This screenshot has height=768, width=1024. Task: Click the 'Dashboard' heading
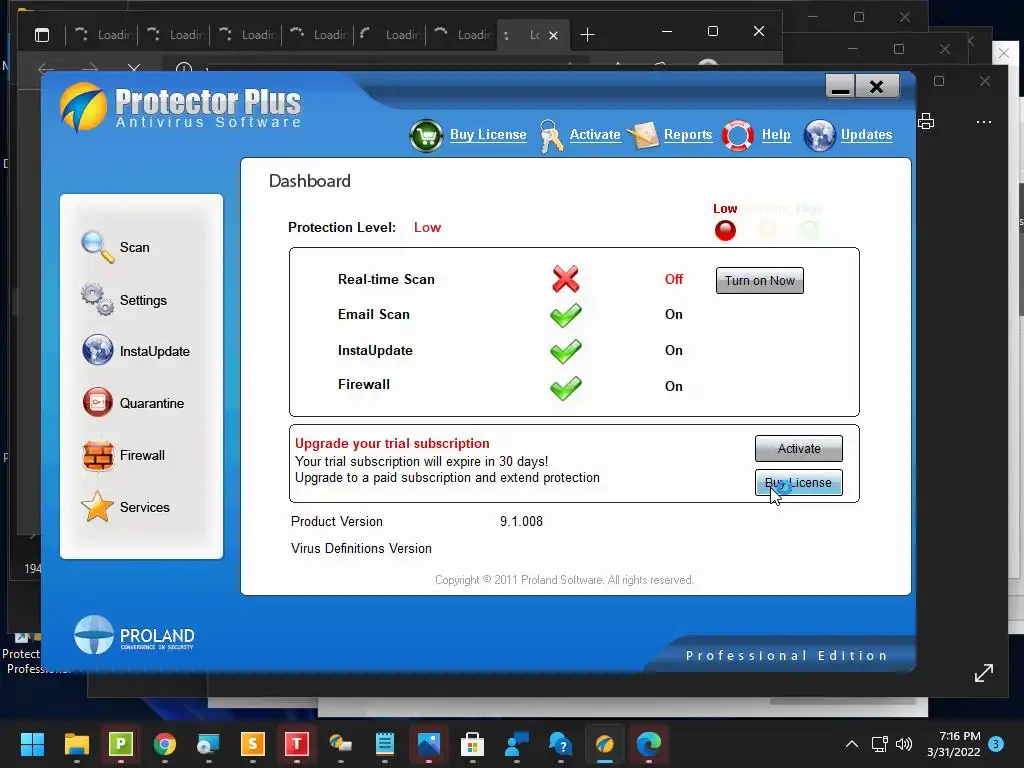(310, 181)
